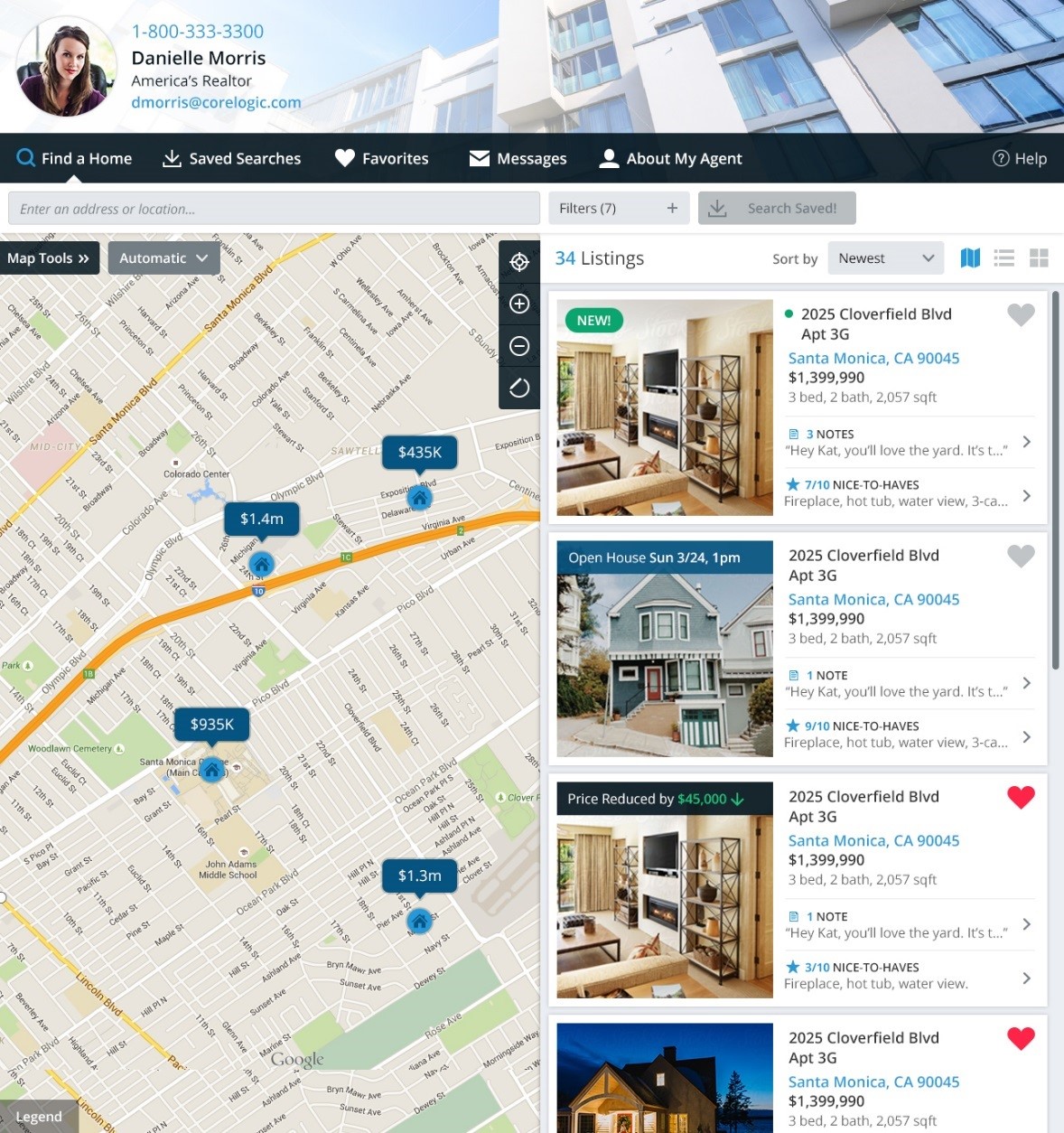This screenshot has height=1133, width=1064.
Task: Click the map reset rotate icon
Action: (x=519, y=388)
